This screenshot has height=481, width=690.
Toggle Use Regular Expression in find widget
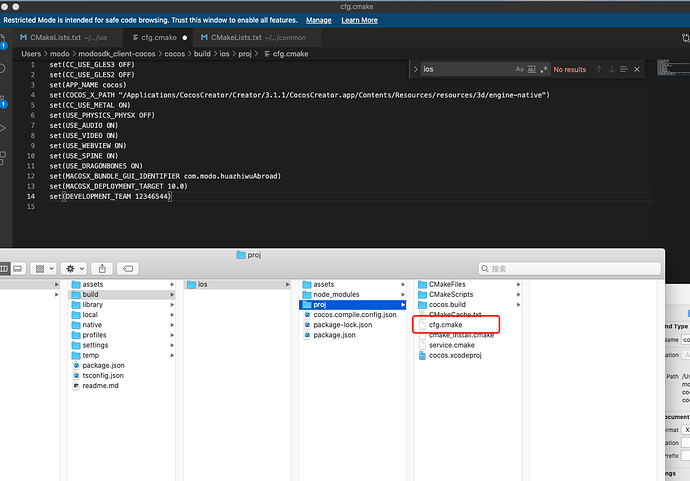coord(544,69)
